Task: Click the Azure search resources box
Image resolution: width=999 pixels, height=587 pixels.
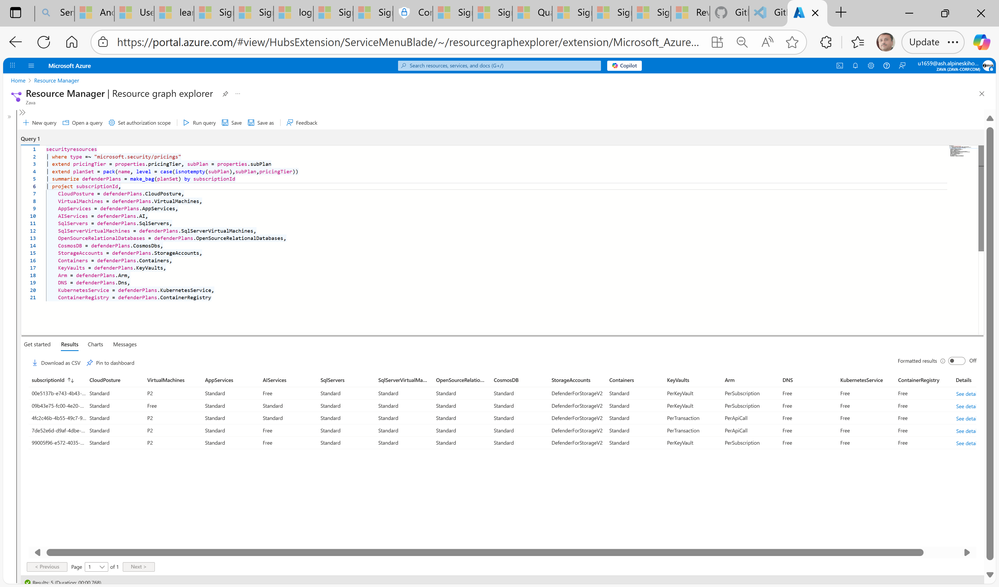Action: click(x=499, y=66)
